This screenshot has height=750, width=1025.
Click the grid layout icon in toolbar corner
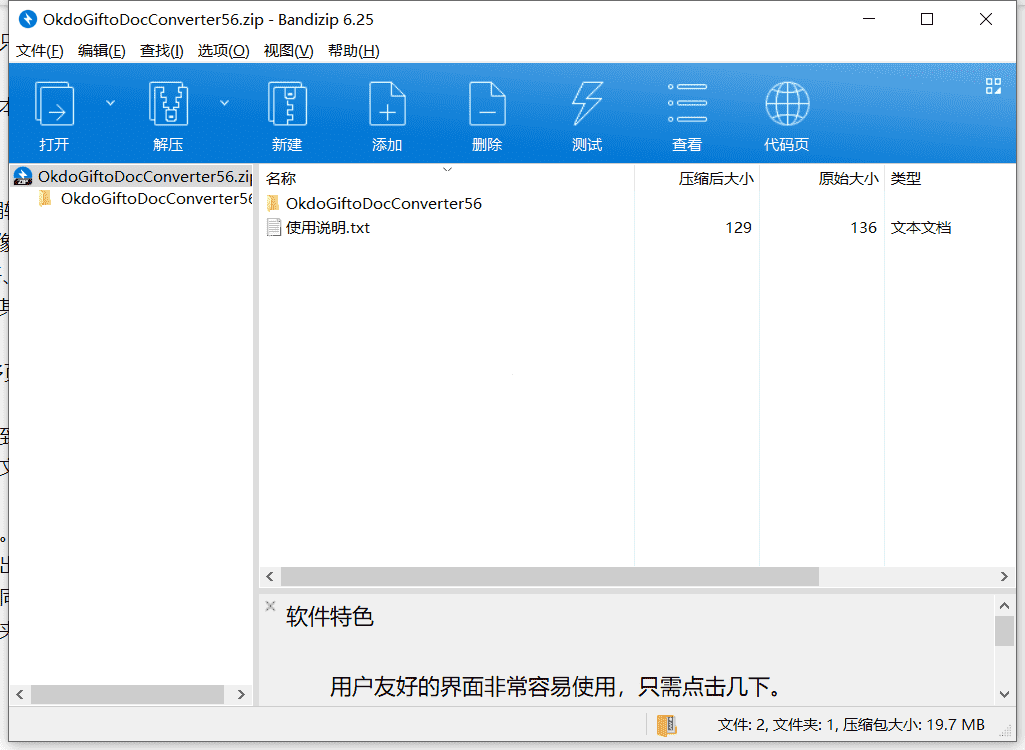tap(993, 86)
